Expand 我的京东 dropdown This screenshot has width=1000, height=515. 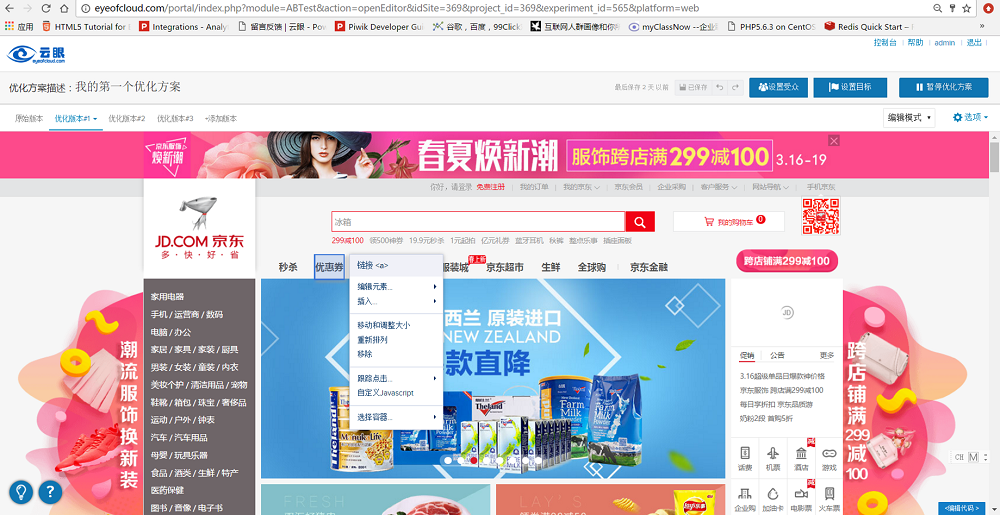[581, 187]
